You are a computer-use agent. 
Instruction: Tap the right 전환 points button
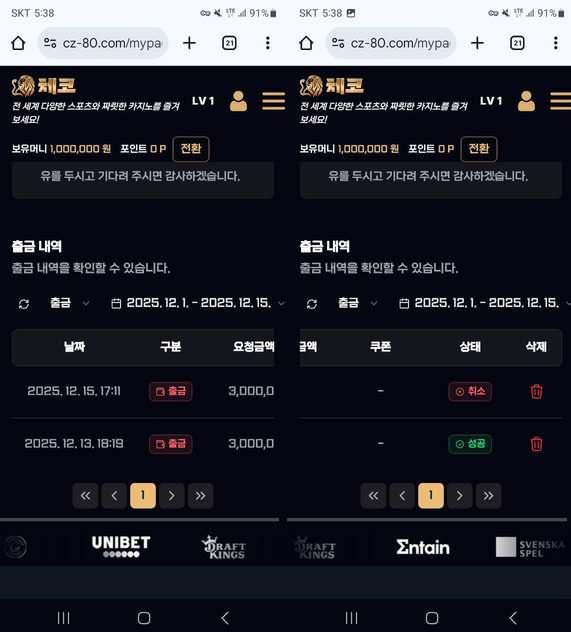tap(479, 149)
